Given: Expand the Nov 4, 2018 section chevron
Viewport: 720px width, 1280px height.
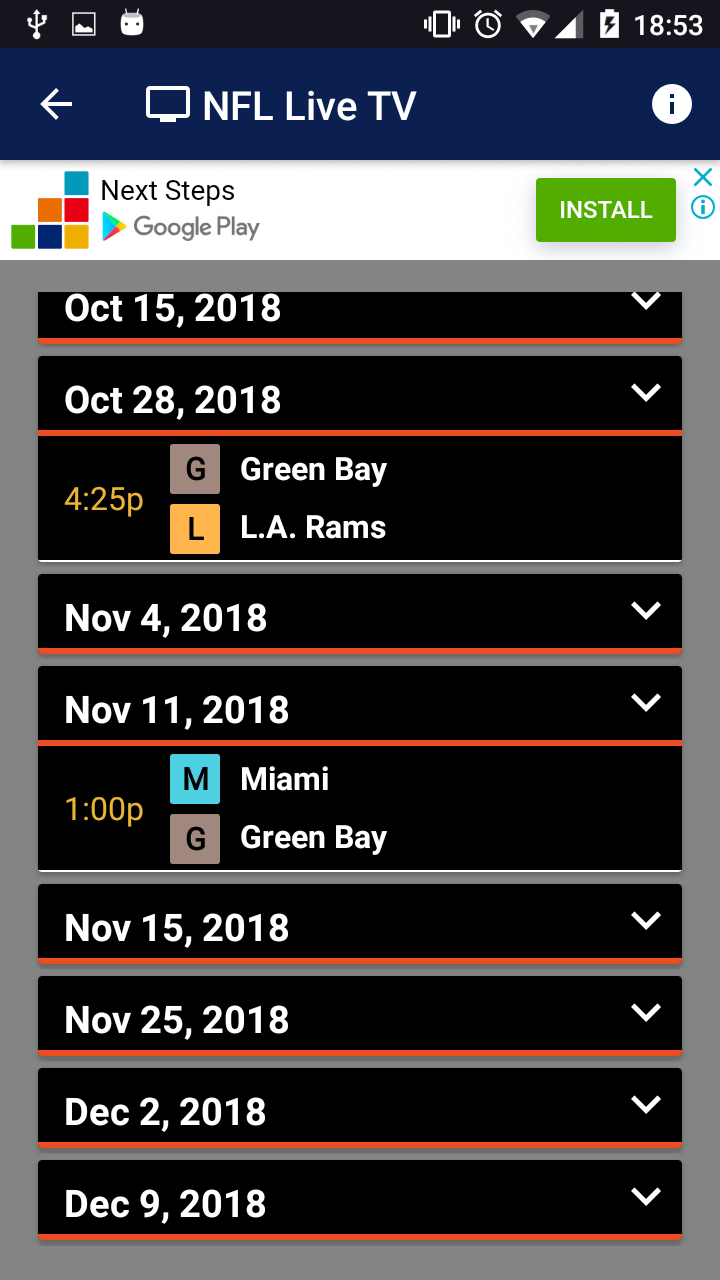Looking at the screenshot, I should click(646, 611).
